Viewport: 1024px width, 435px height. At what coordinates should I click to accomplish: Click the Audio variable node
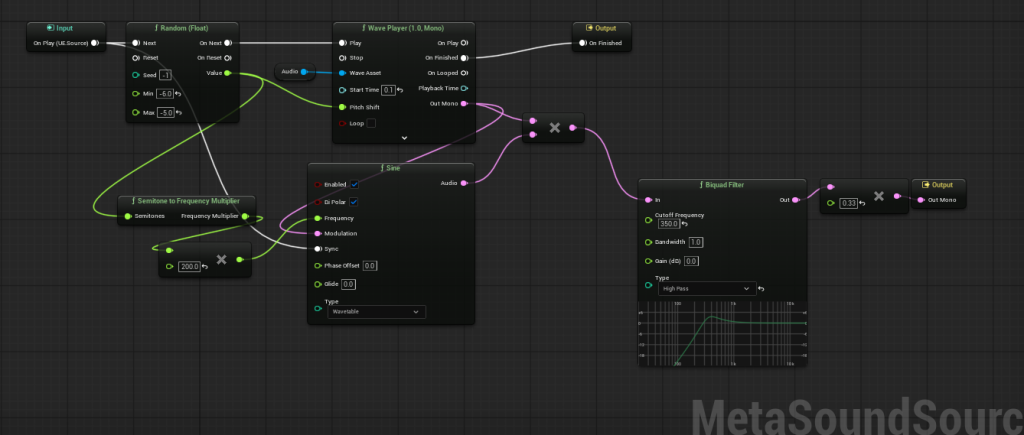point(295,71)
